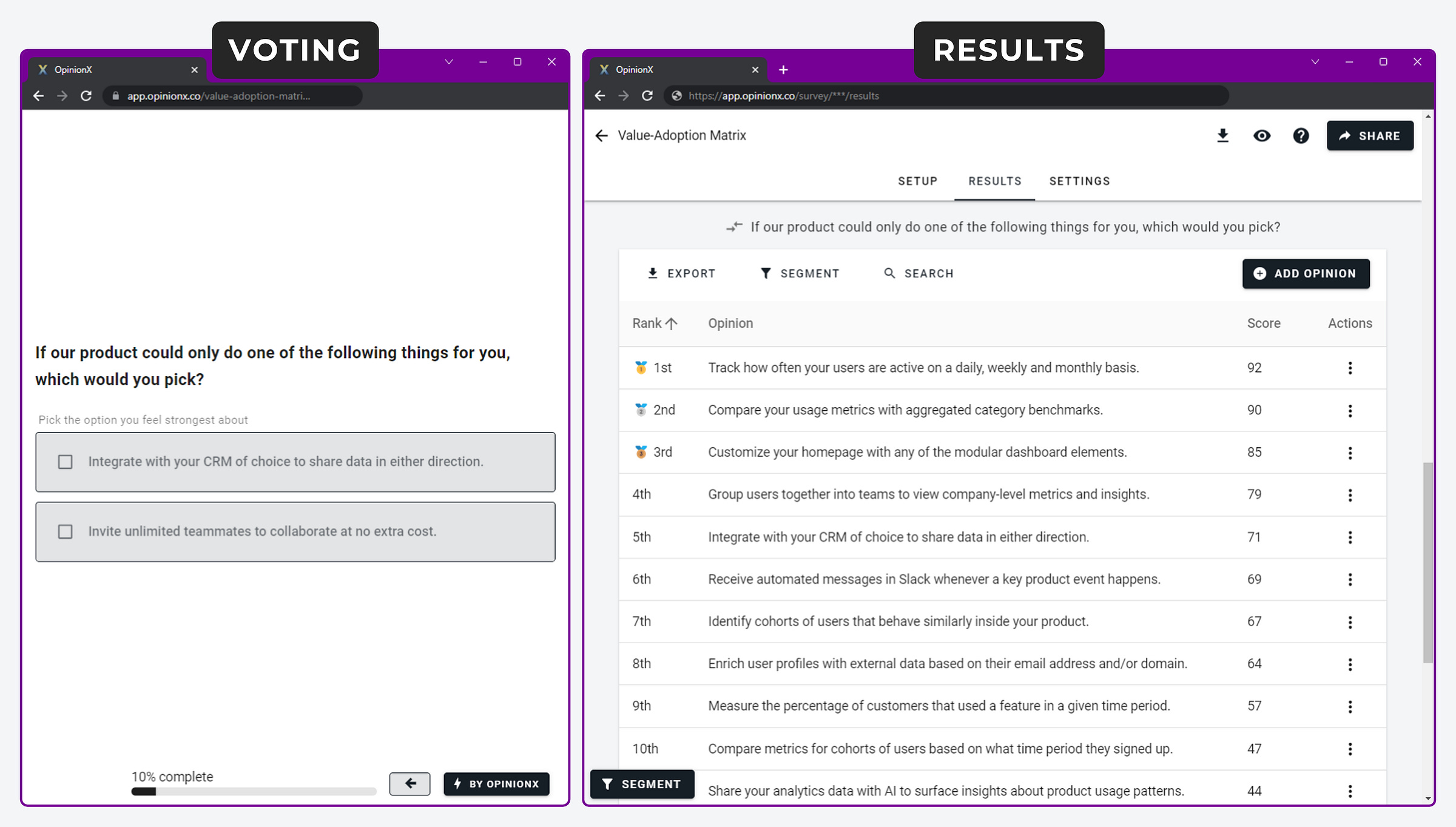Switch to the SETTINGS tab
The image size is (1456, 827).
1079,181
